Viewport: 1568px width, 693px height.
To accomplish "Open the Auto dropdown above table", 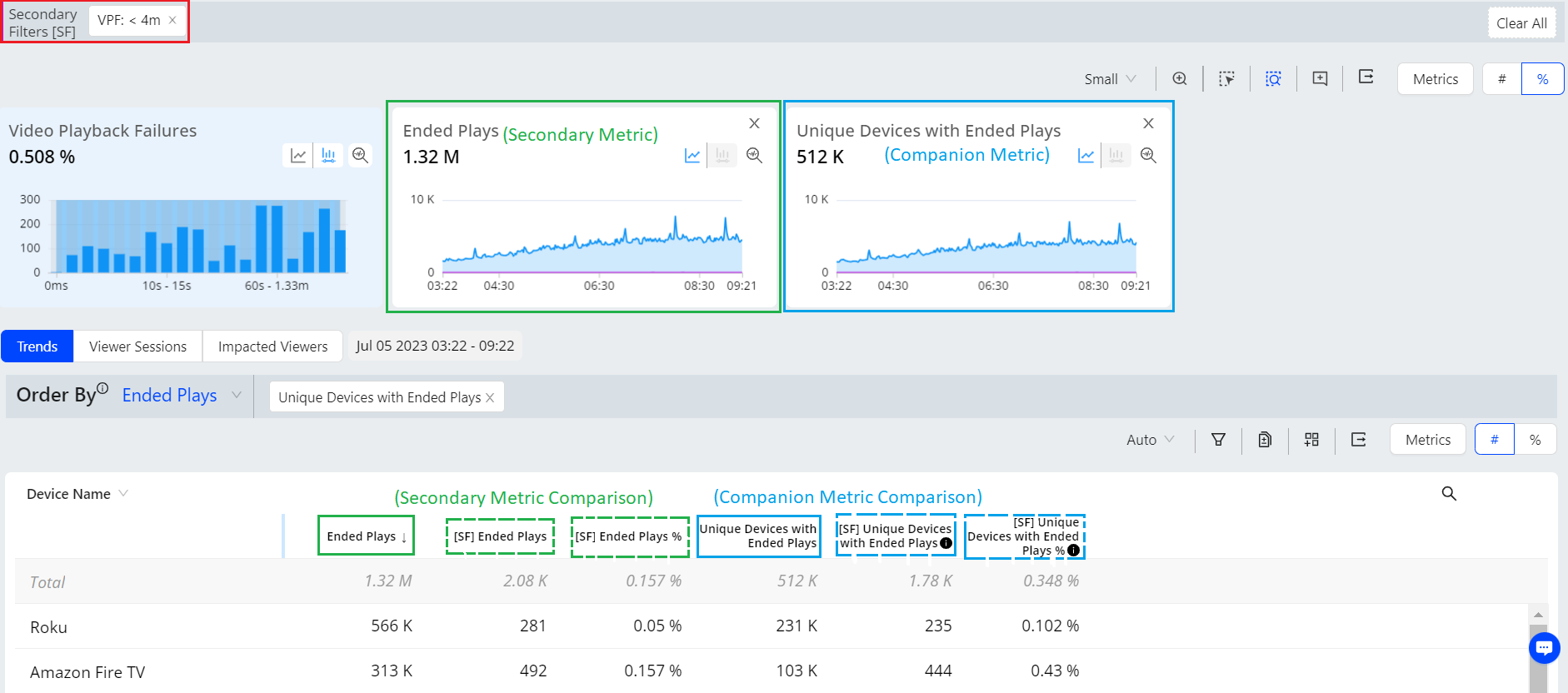I will point(1150,440).
